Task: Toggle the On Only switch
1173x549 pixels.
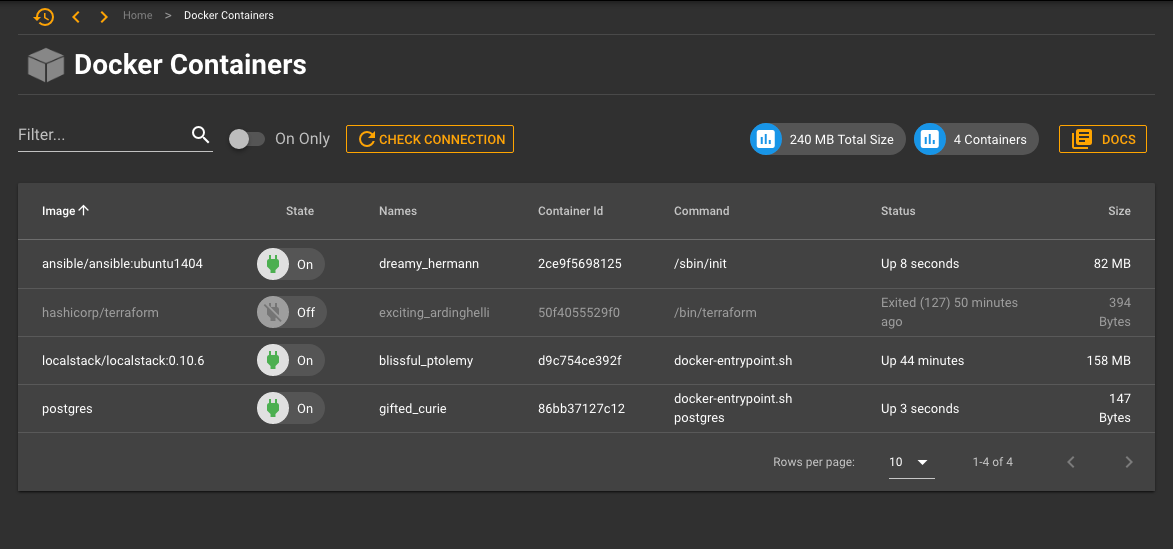Action: (247, 139)
